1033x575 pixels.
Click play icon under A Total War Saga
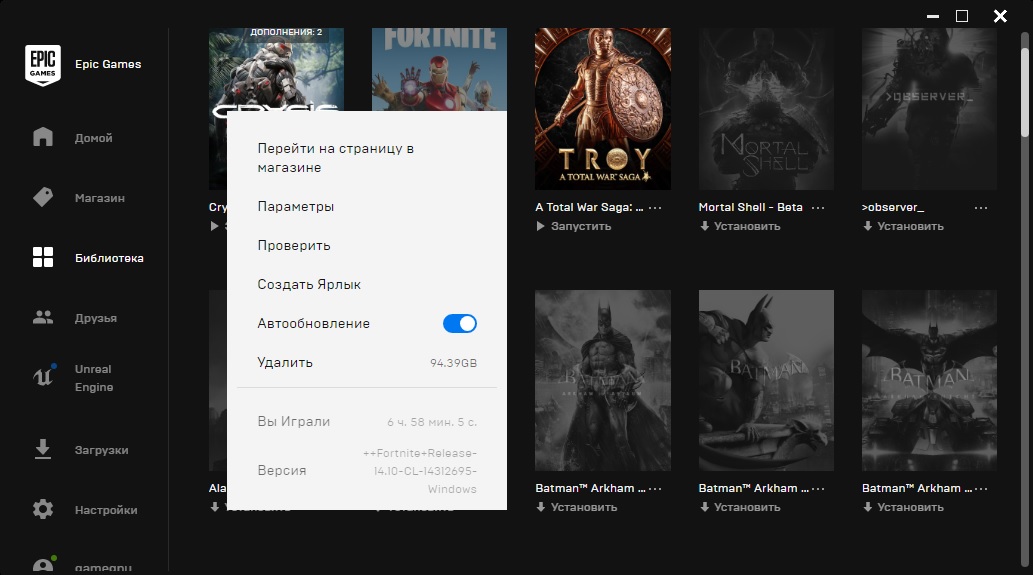540,226
